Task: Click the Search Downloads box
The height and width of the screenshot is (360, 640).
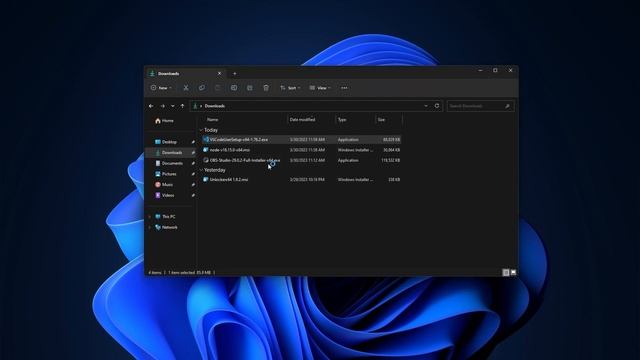Action: [480, 106]
